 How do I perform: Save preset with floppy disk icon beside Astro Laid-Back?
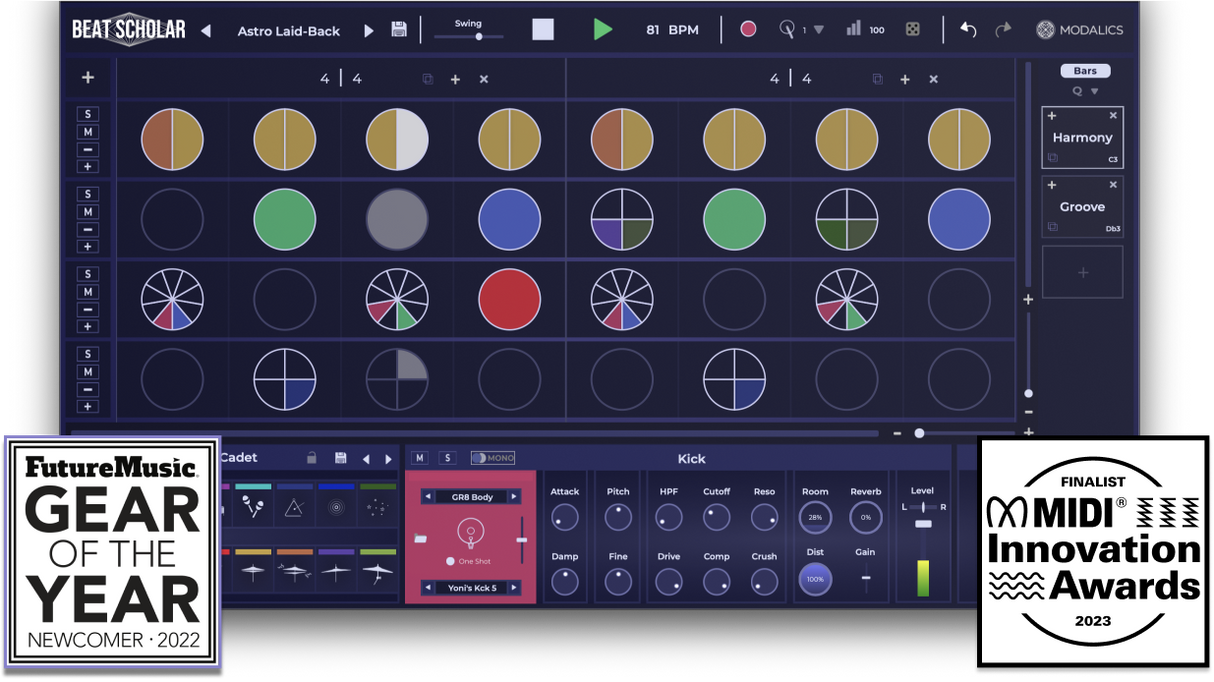pos(399,30)
